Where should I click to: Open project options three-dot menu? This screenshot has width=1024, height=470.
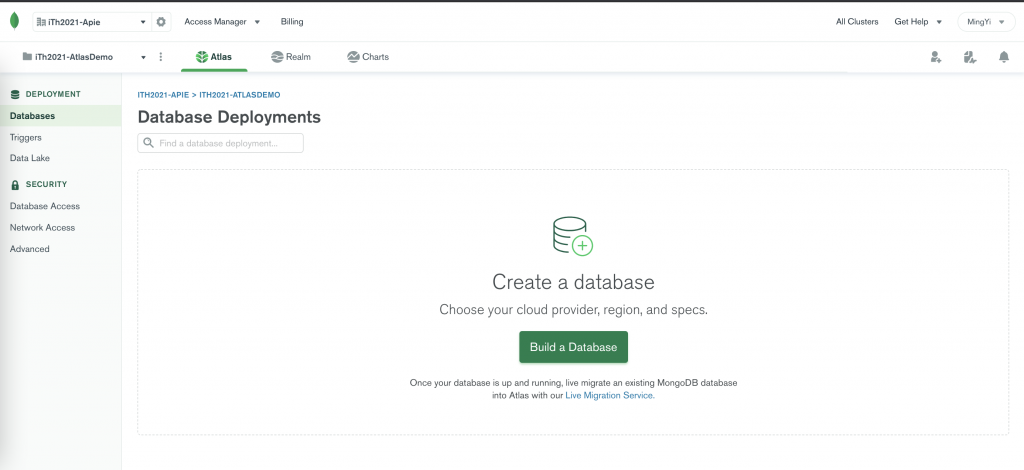(161, 57)
